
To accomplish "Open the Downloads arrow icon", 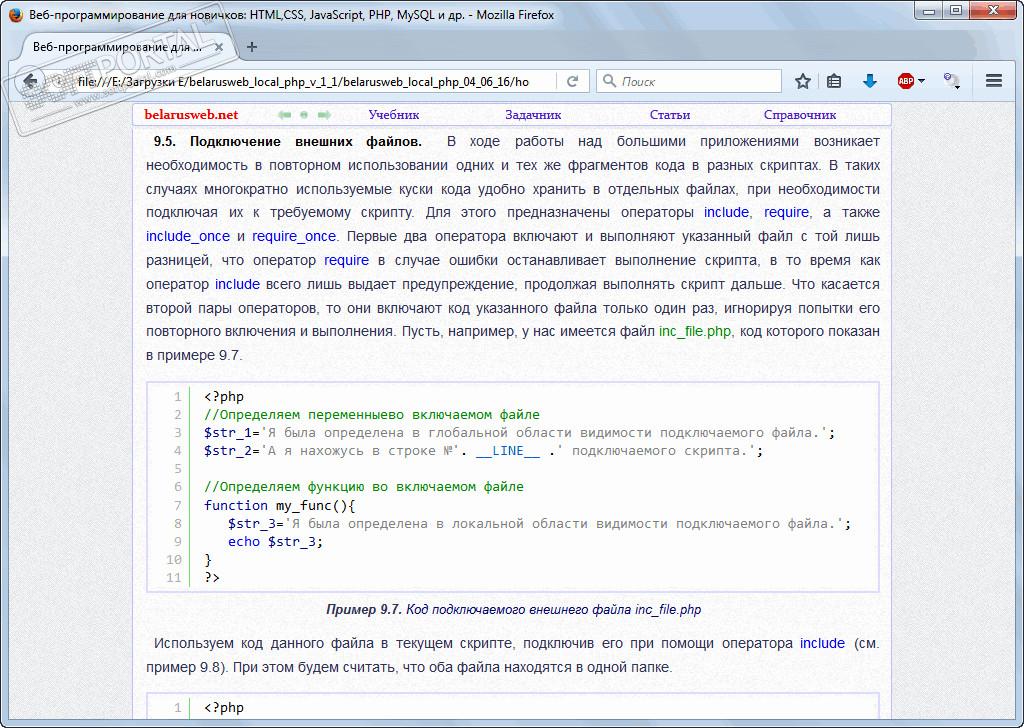I will click(x=869, y=82).
